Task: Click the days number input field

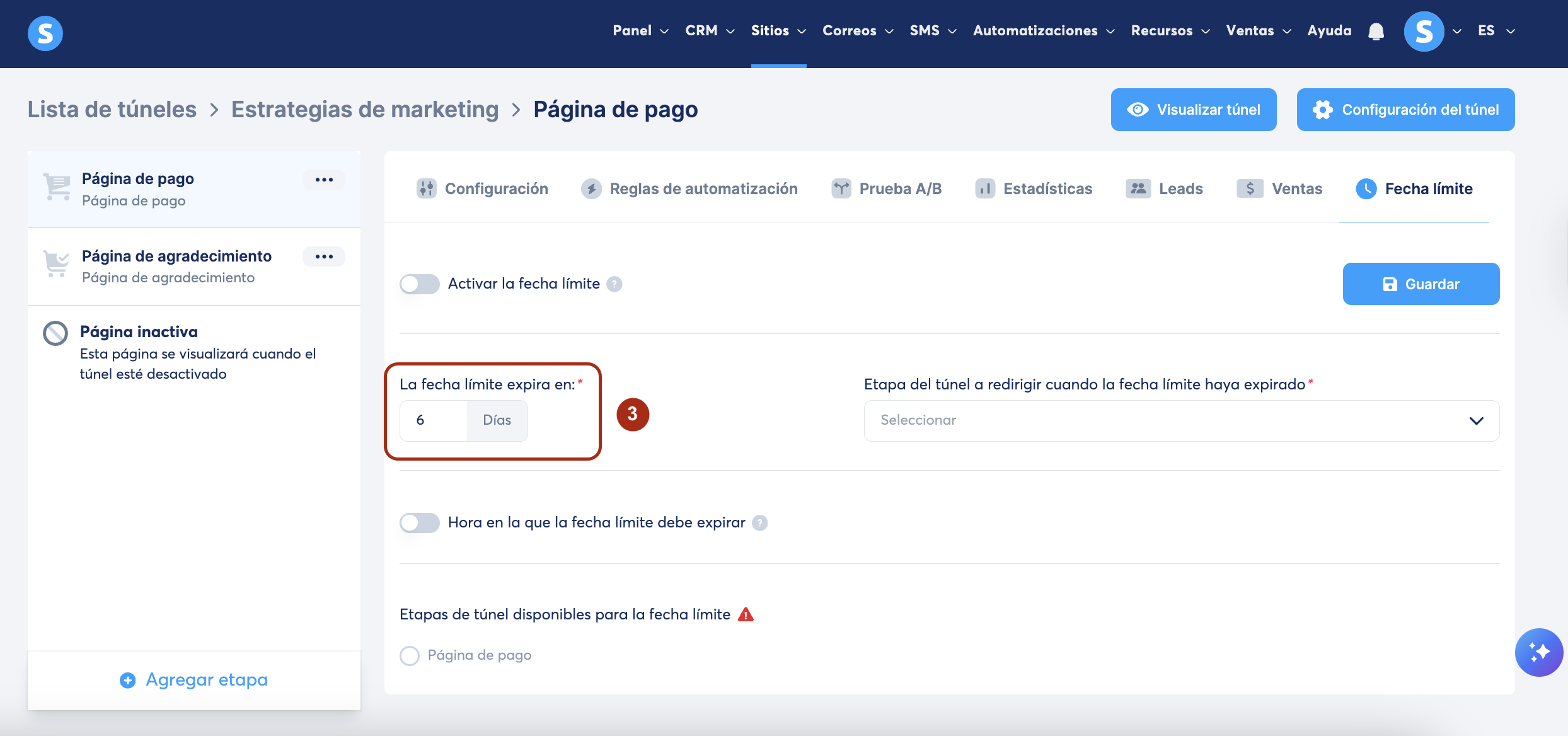Action: click(434, 420)
